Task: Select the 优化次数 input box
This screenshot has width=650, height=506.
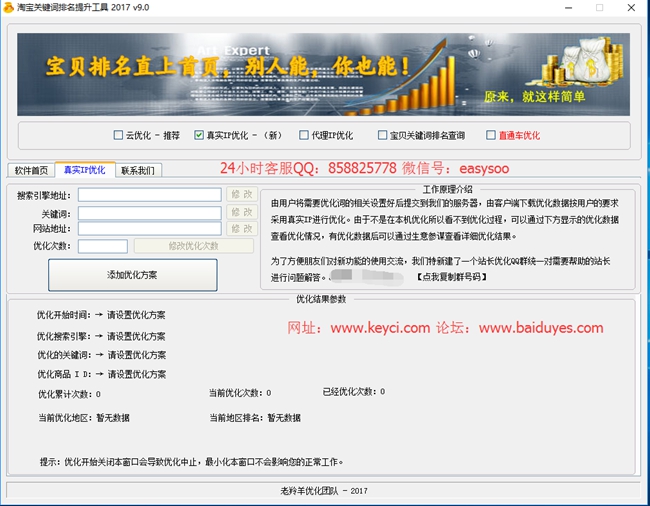Action: click(x=103, y=246)
